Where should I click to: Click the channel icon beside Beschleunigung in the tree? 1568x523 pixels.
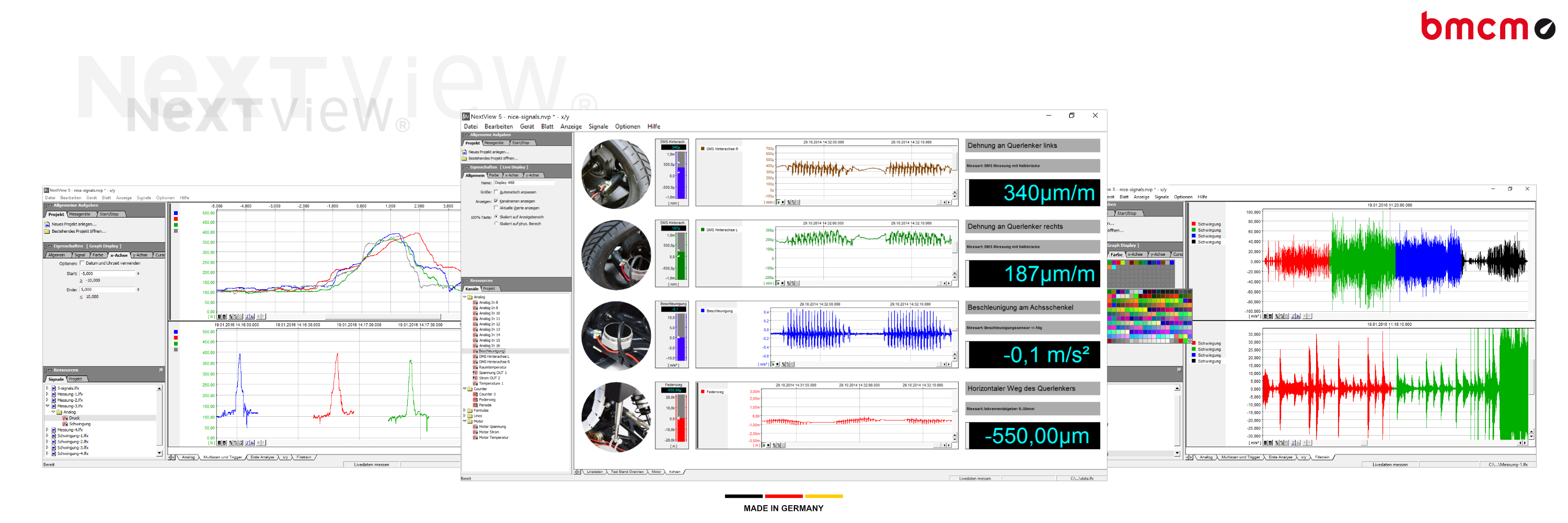tap(476, 351)
